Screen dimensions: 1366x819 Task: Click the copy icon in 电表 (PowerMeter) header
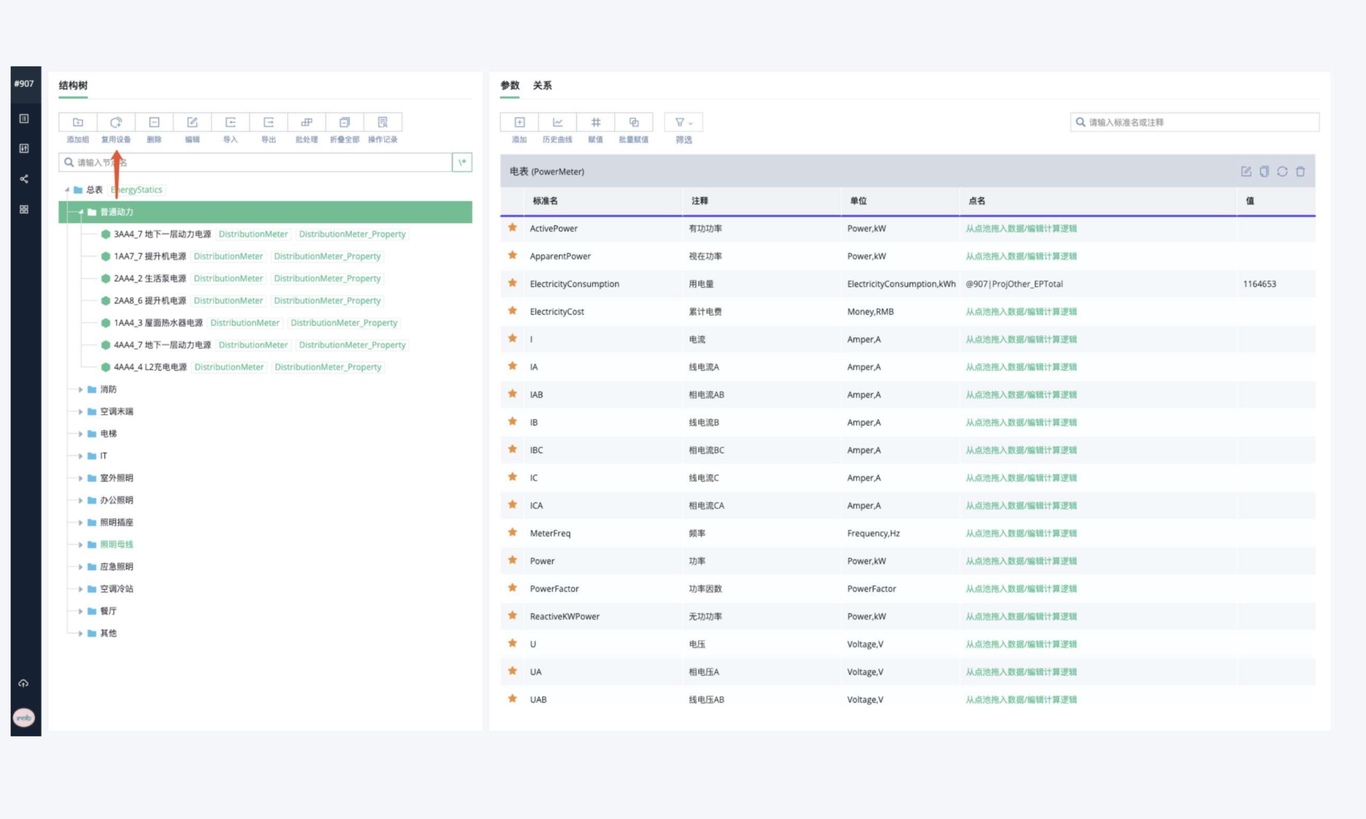pyautogui.click(x=1264, y=172)
